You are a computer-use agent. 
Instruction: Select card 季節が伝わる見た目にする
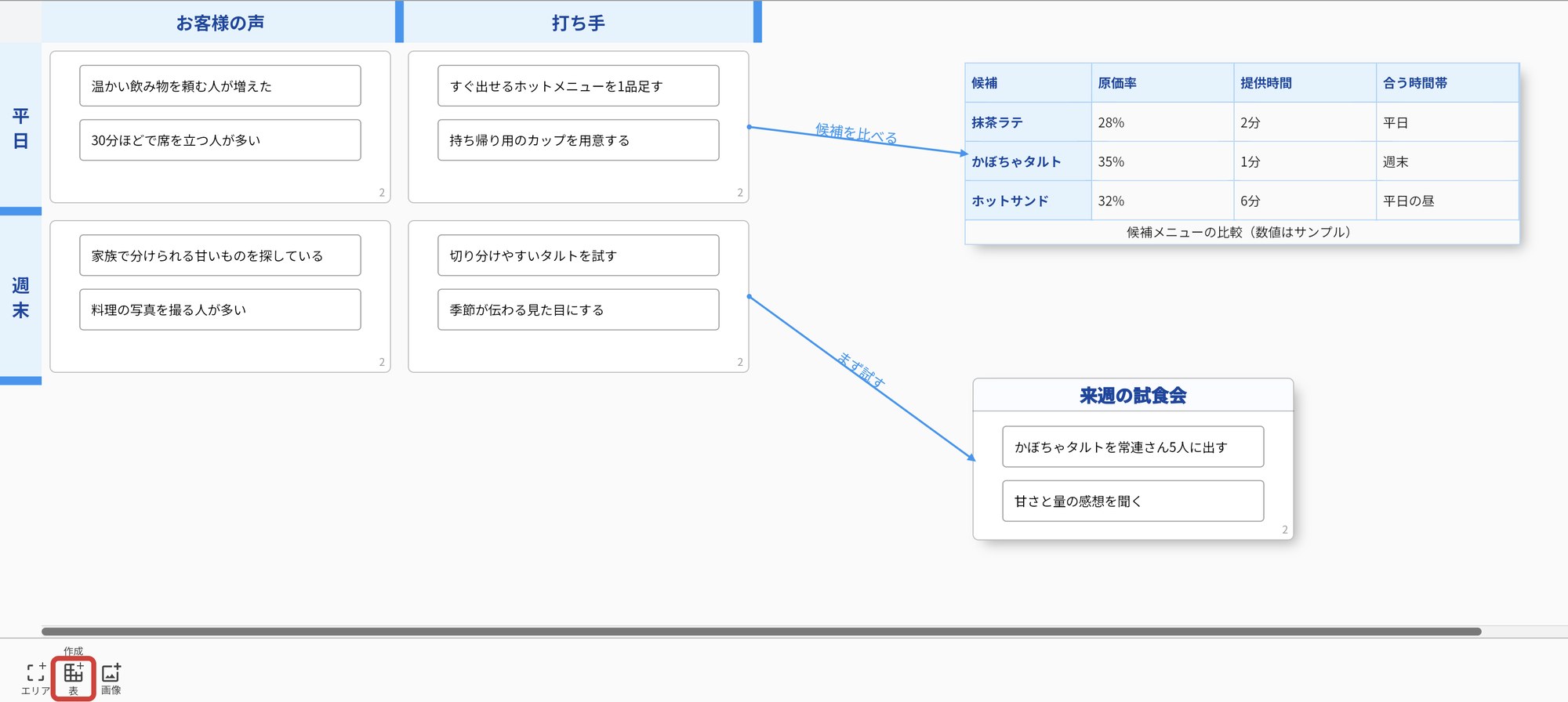[579, 309]
